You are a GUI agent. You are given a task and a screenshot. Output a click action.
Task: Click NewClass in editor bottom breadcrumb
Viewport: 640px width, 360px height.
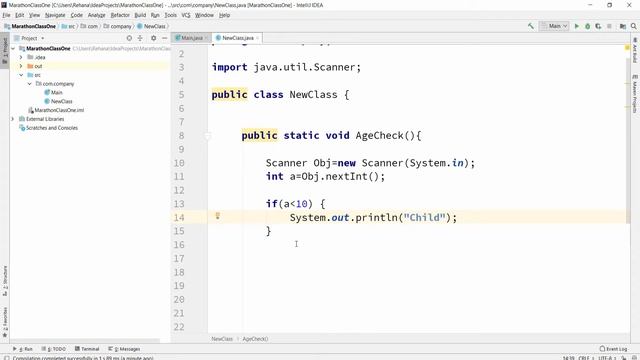point(222,339)
